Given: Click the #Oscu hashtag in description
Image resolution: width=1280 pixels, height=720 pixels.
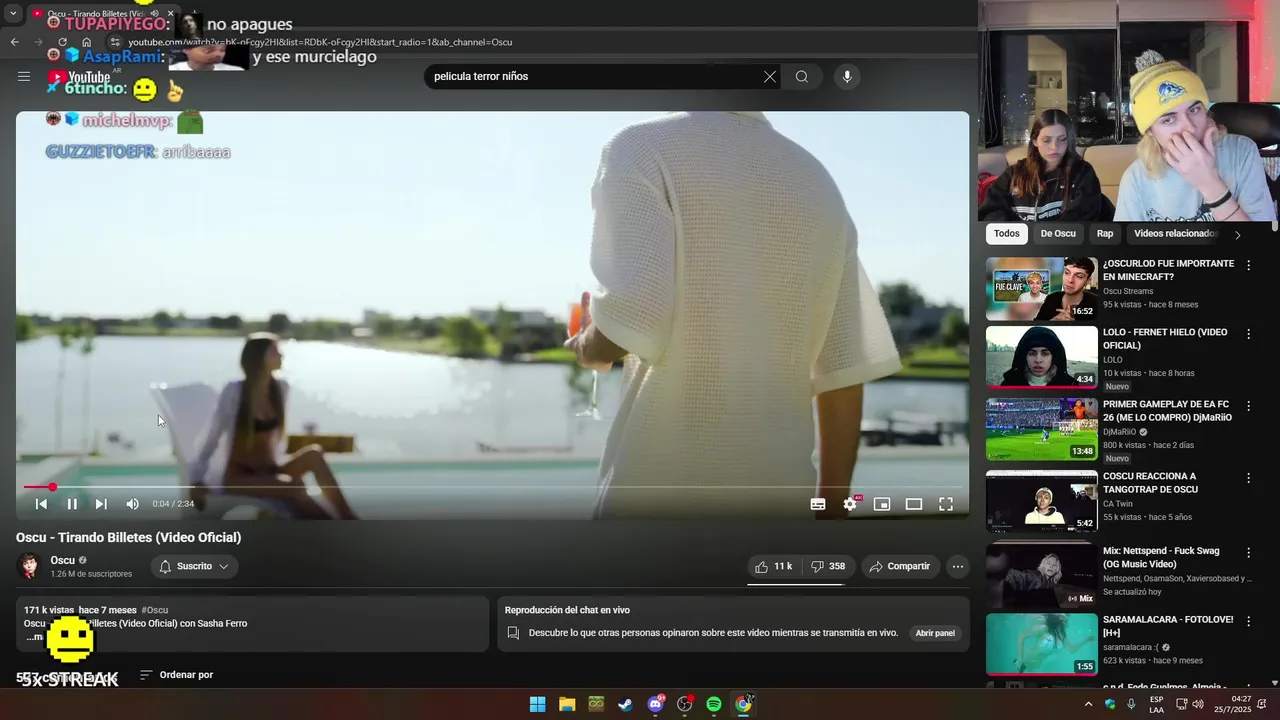Looking at the screenshot, I should (155, 610).
